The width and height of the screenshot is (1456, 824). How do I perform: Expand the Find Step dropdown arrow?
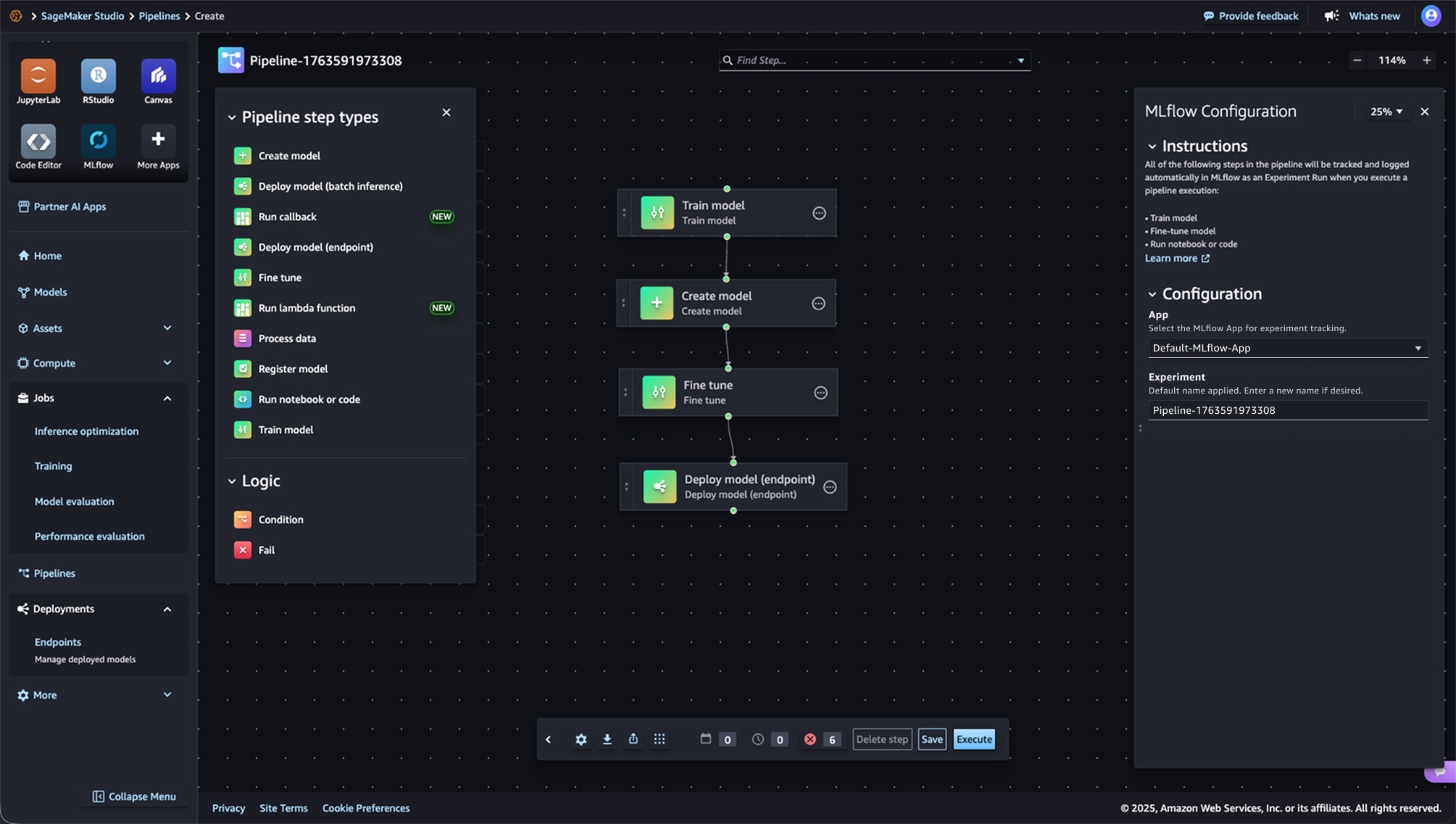[x=1020, y=60]
